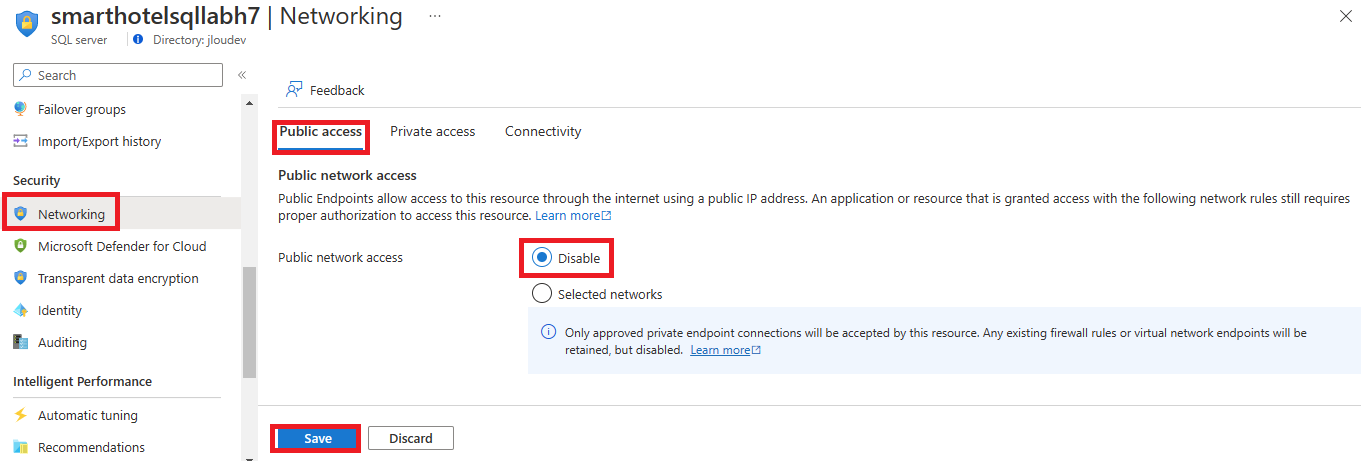
Task: Collapse the sidebar with double-chevron
Action: [x=242, y=75]
